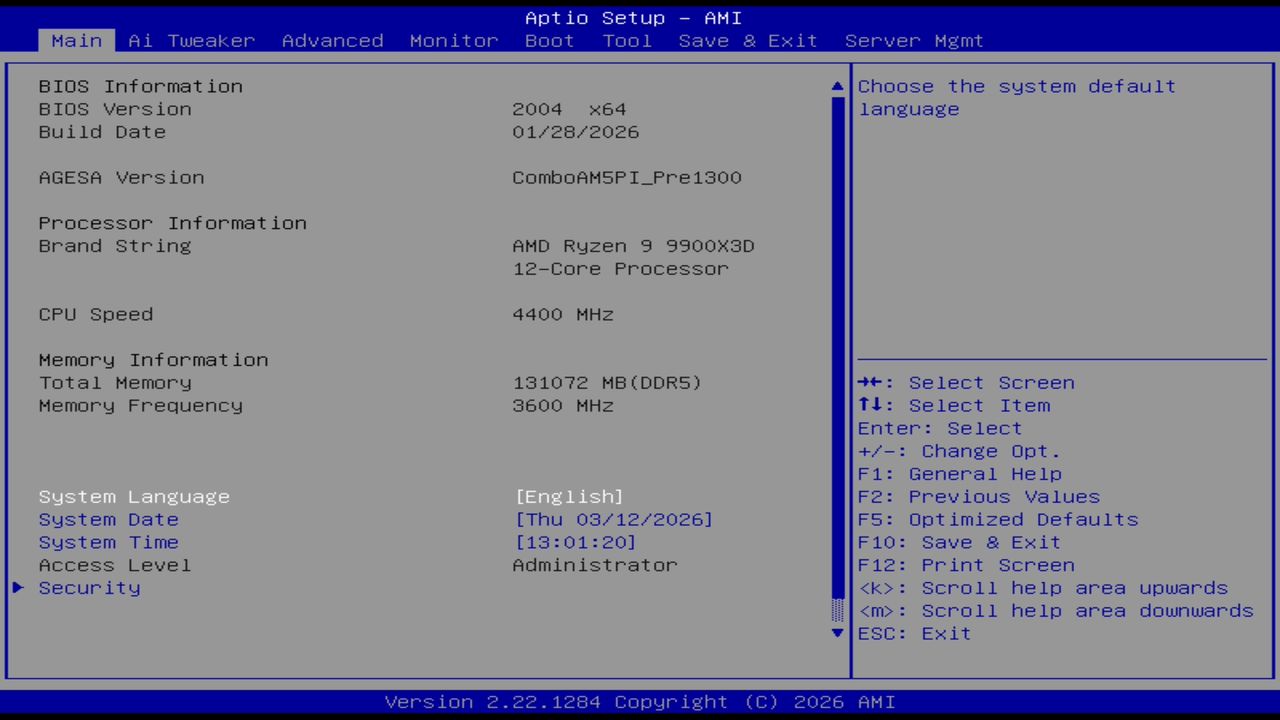Click the ESC: Exit hint
This screenshot has height=720, width=1280.
[x=914, y=634]
